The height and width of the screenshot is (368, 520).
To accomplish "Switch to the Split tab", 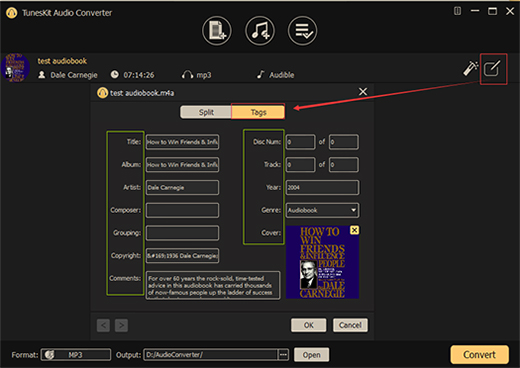I will point(206,112).
